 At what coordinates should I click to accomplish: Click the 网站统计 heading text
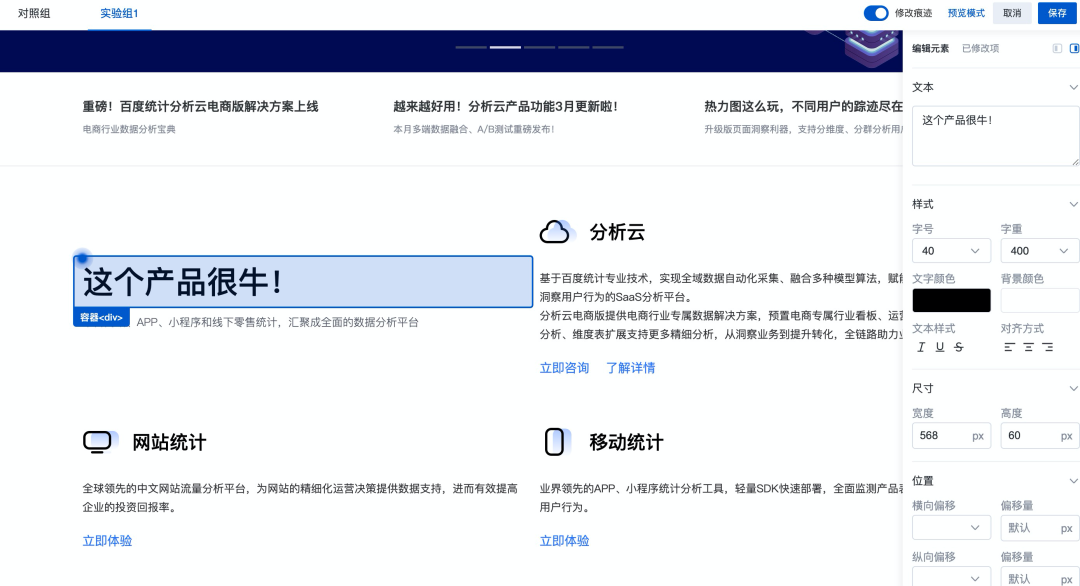169,442
